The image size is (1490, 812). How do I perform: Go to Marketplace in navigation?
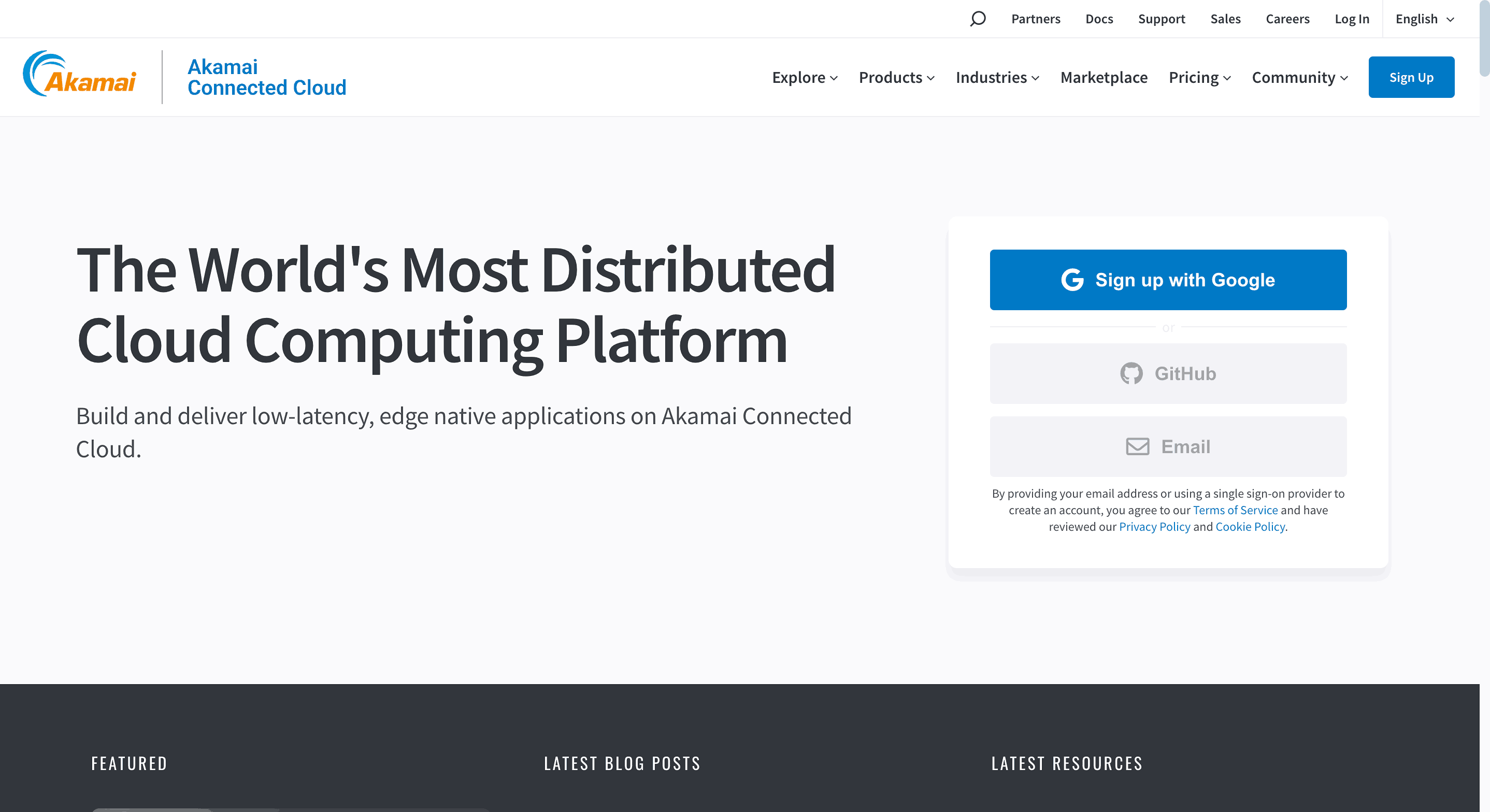(x=1103, y=78)
